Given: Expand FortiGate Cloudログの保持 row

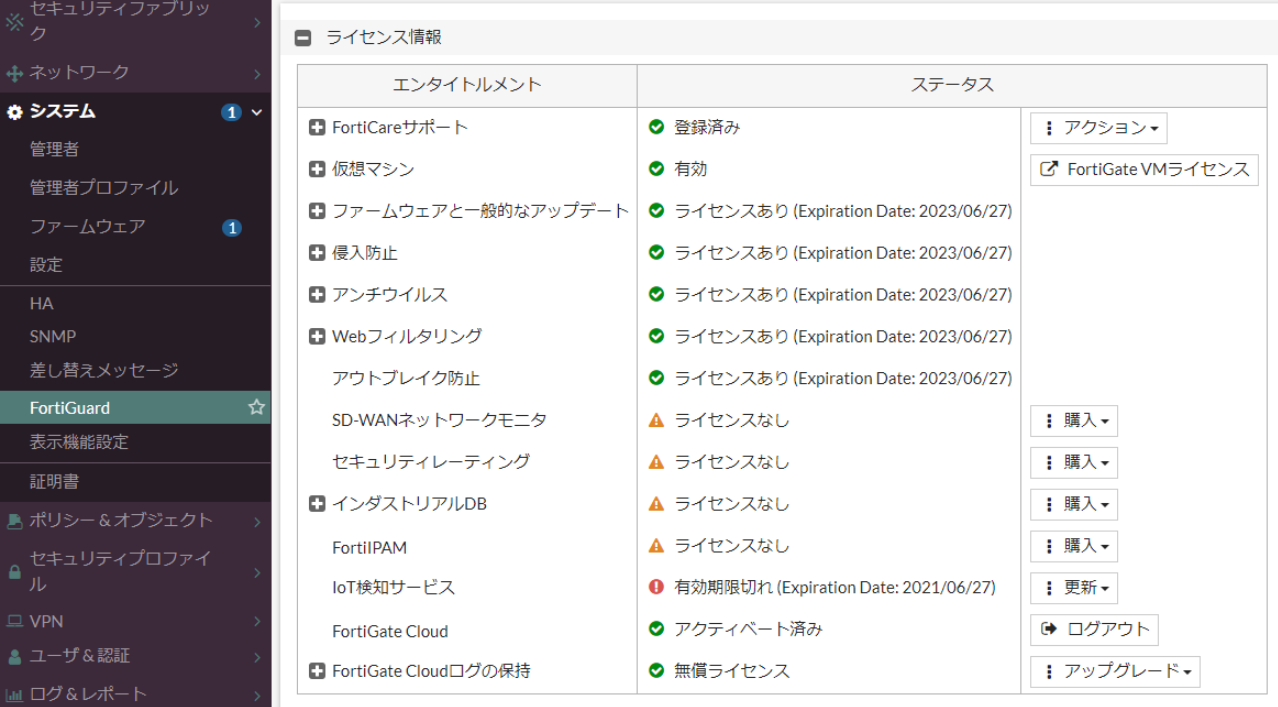Looking at the screenshot, I should [317, 671].
